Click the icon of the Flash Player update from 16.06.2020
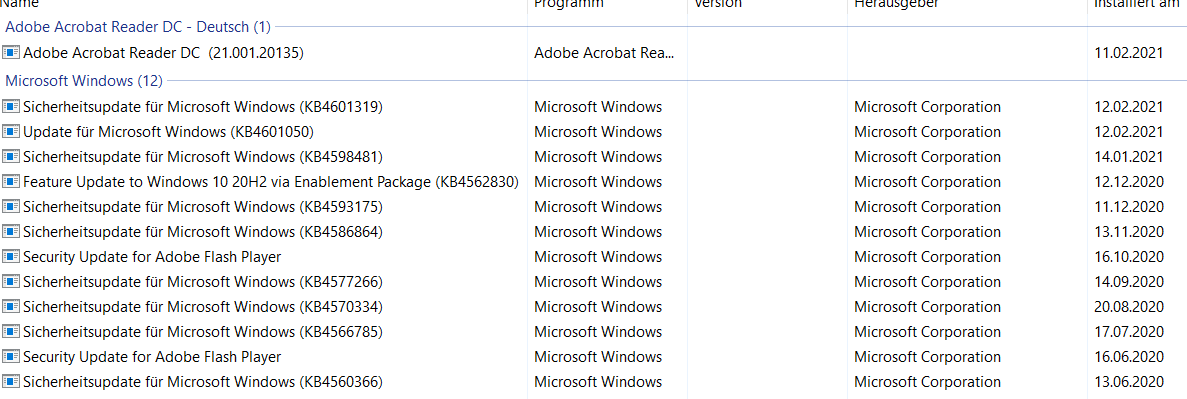 pos(11,357)
